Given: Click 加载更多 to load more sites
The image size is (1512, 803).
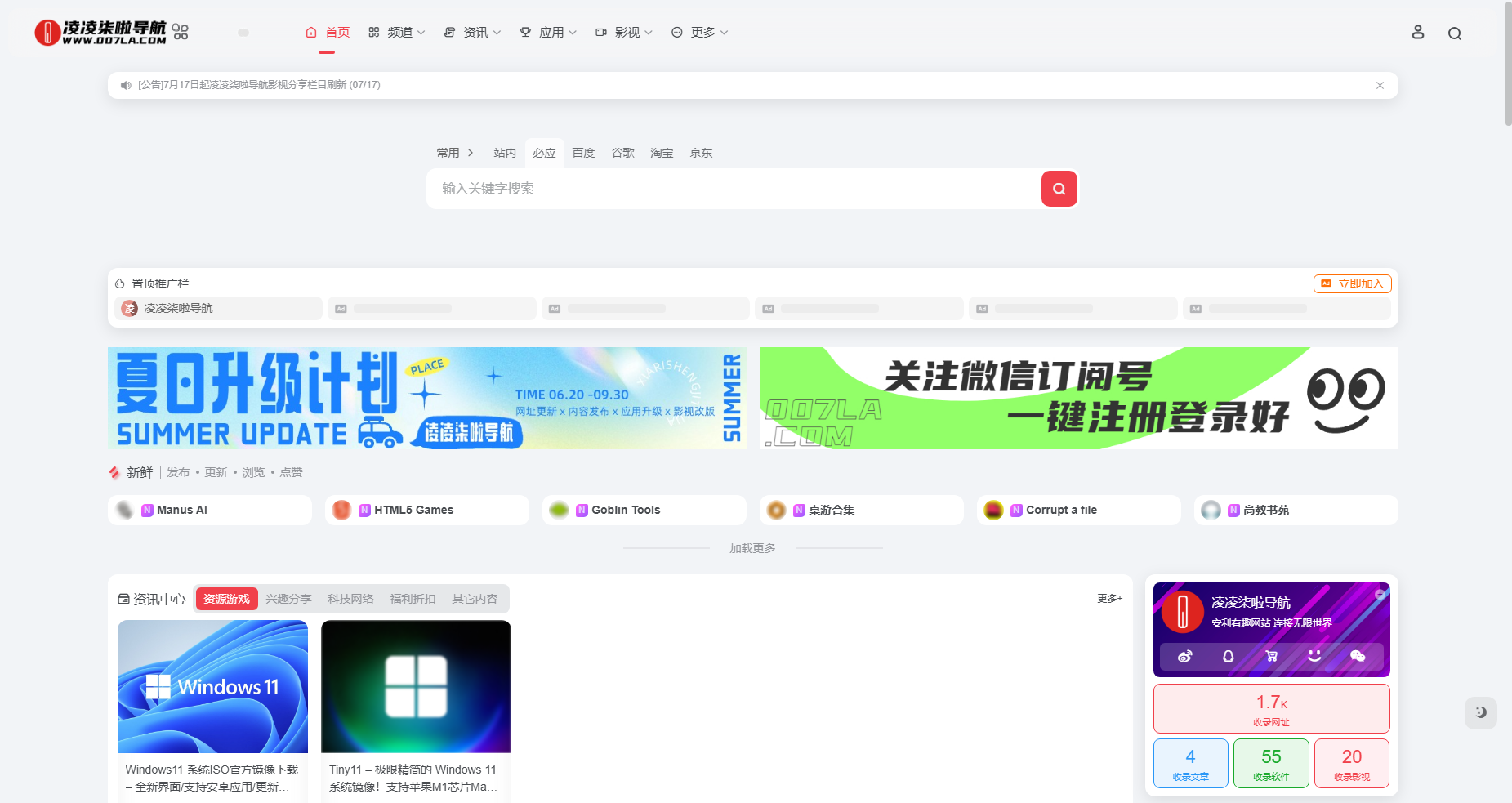Looking at the screenshot, I should [752, 548].
